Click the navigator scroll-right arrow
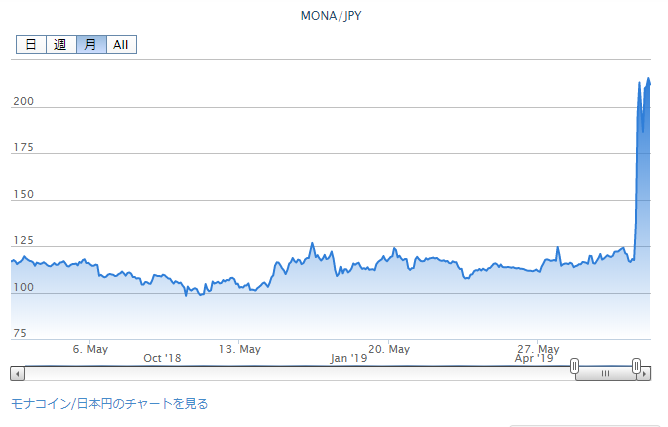This screenshot has width=668, height=427. point(644,374)
